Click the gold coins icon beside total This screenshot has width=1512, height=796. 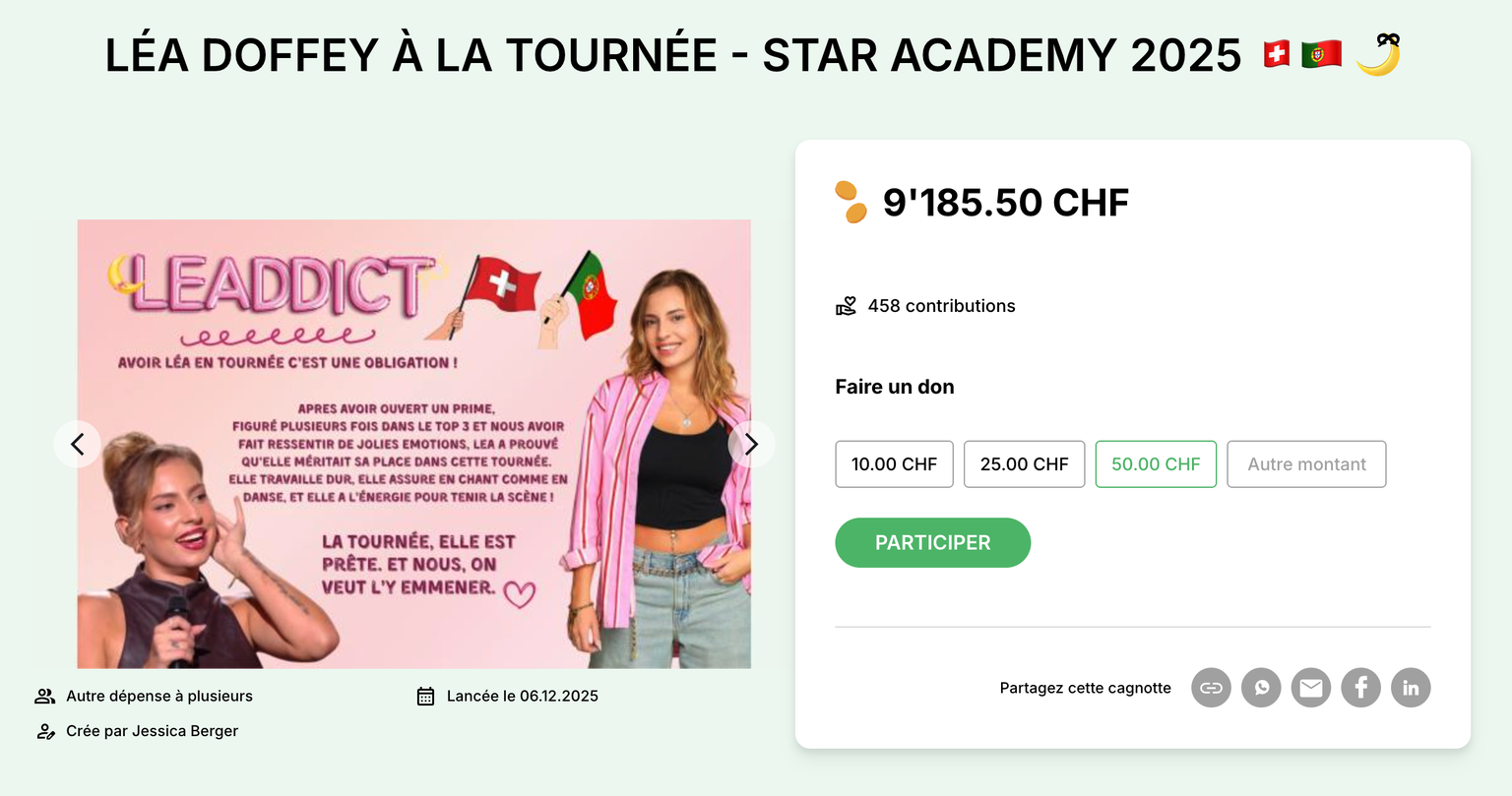point(850,202)
